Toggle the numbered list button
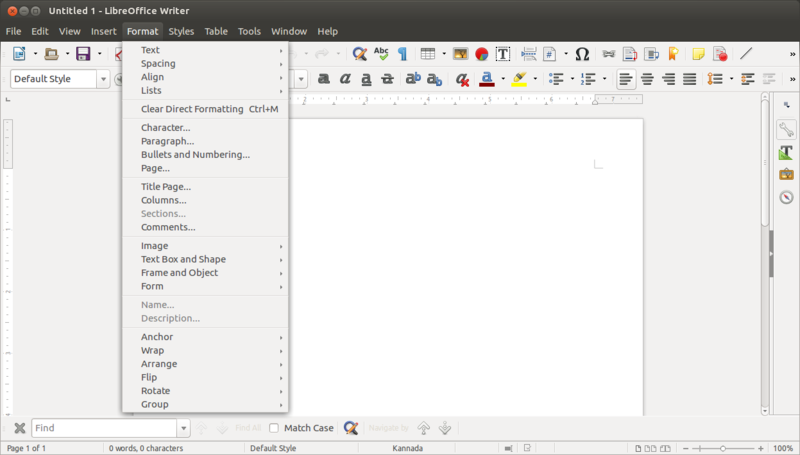Viewport: 800px width, 455px height. [588, 79]
